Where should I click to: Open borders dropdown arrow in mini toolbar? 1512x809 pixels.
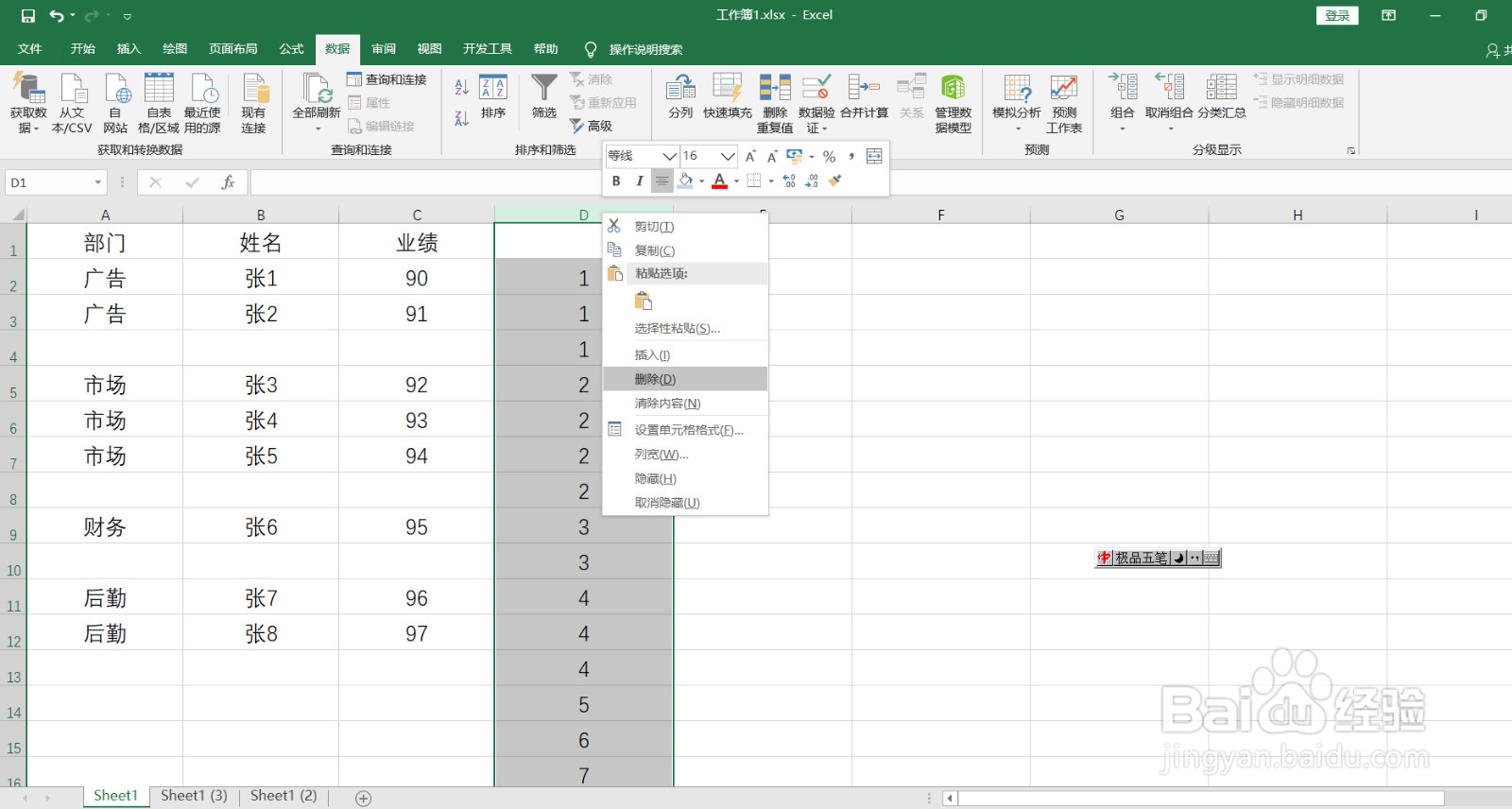(771, 181)
